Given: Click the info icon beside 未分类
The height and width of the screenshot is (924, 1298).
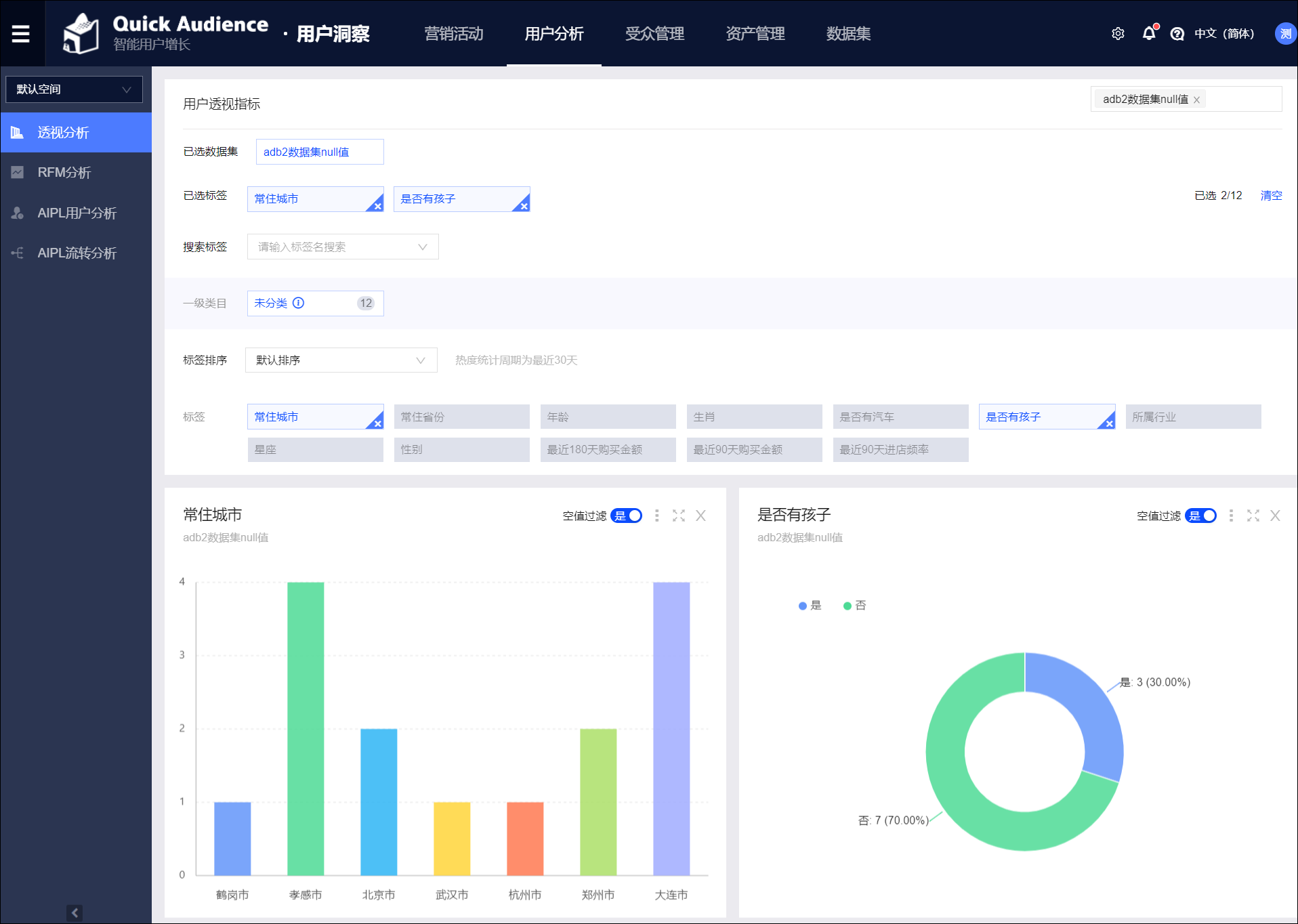Looking at the screenshot, I should coord(298,303).
